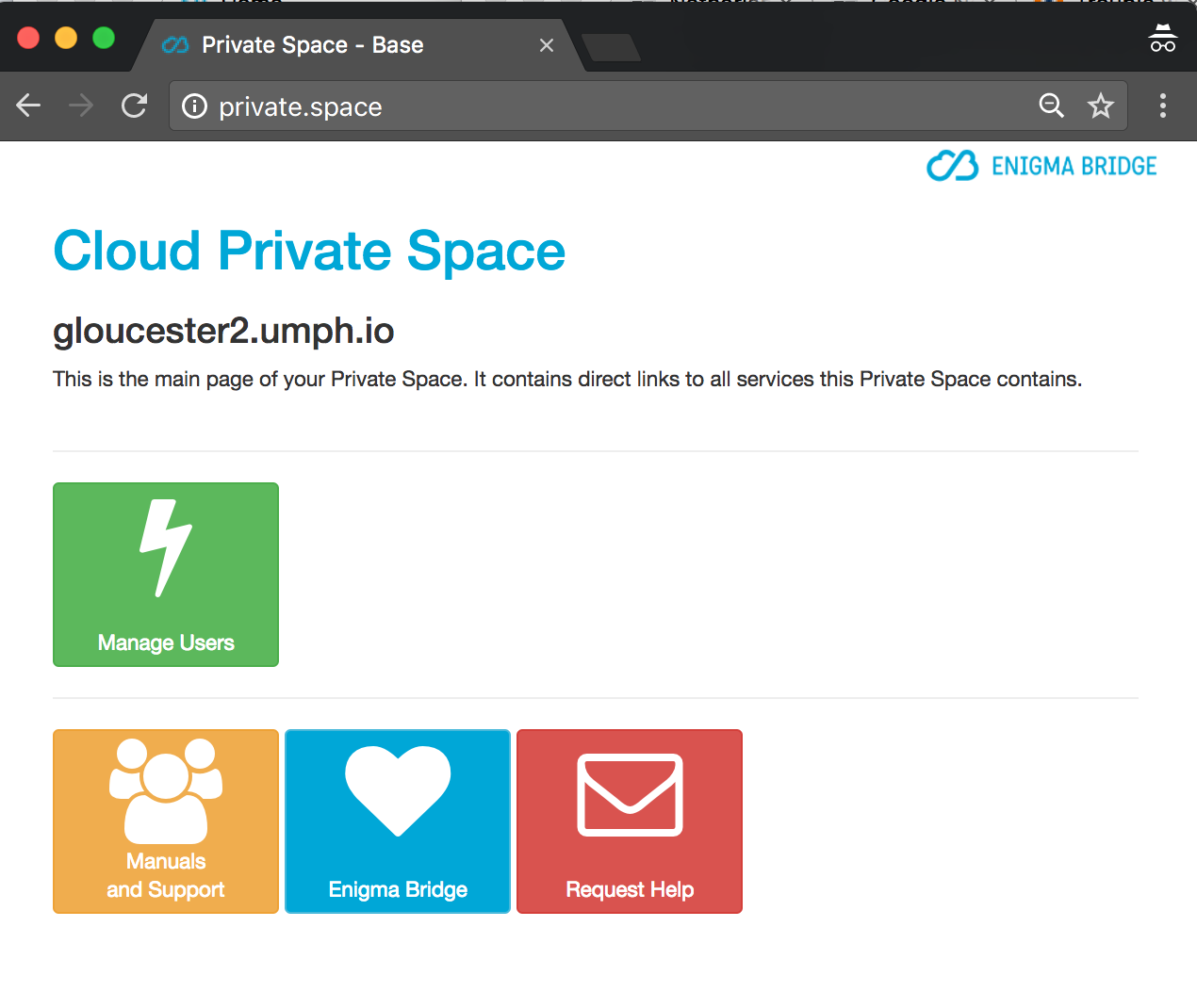Click the page info icon in address bar
This screenshot has width=1197, height=1008.
tap(194, 106)
